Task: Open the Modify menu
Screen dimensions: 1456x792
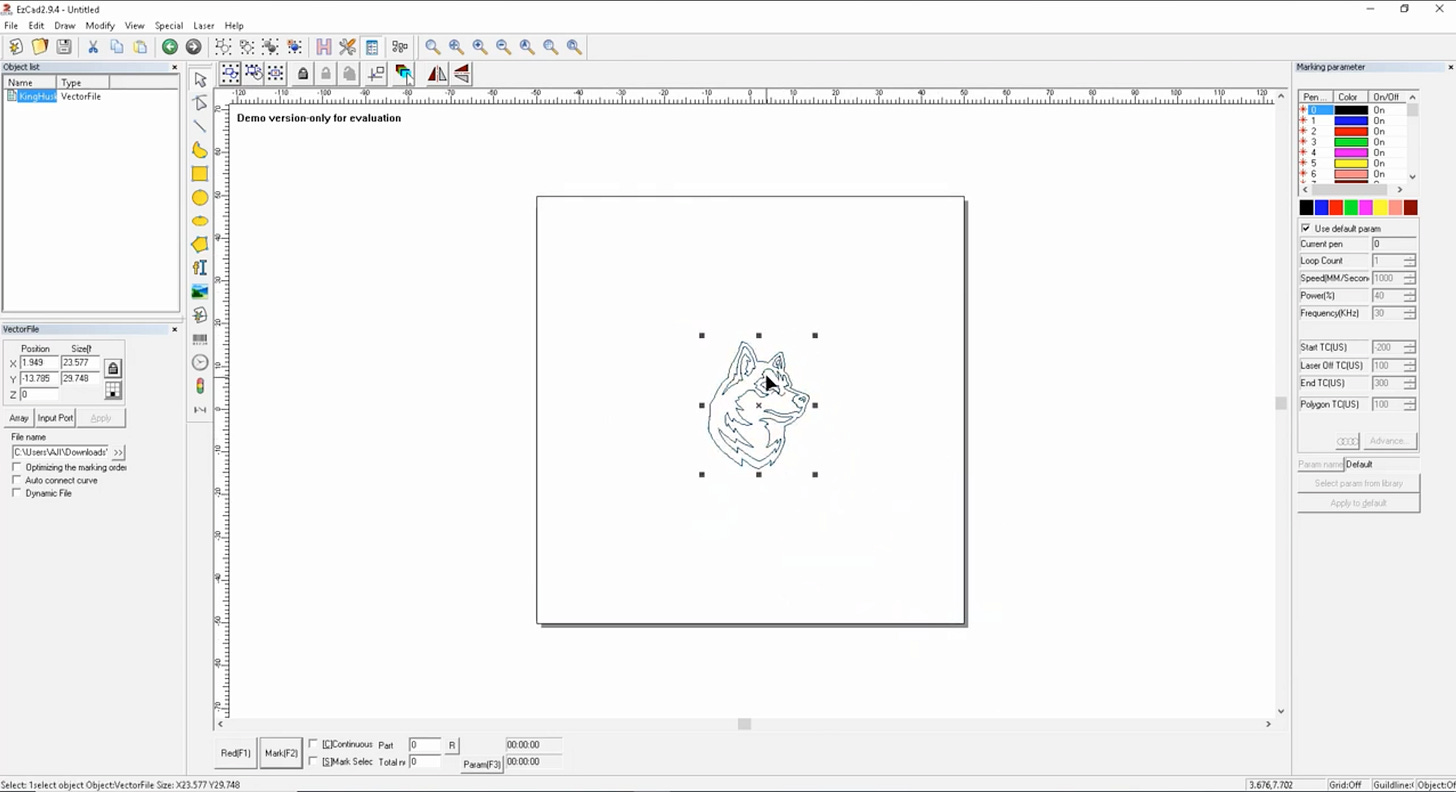Action: click(100, 26)
